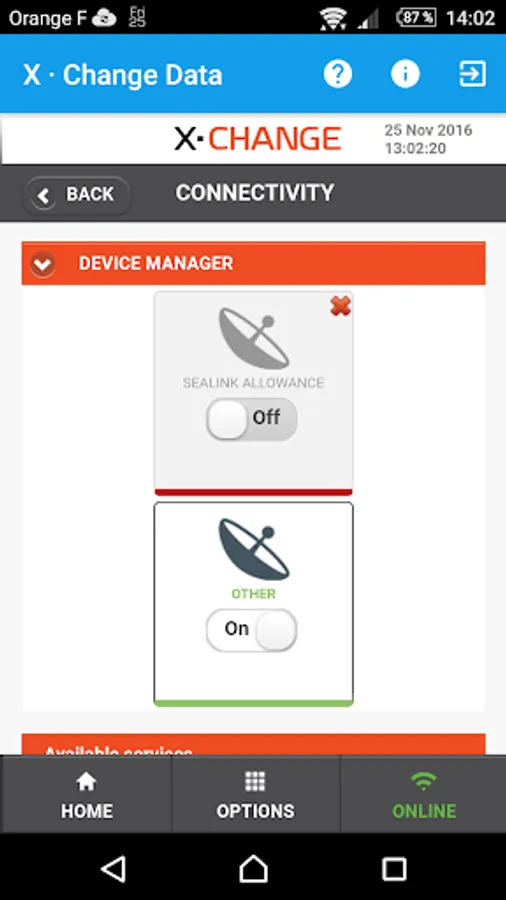The width and height of the screenshot is (506, 900).
Task: Go to the HOME tab
Action: (86, 794)
